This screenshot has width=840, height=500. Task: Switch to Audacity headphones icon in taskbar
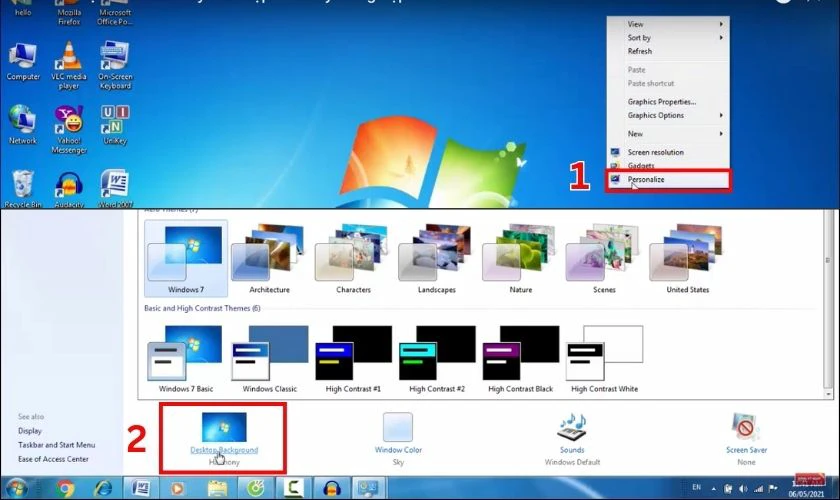(332, 488)
